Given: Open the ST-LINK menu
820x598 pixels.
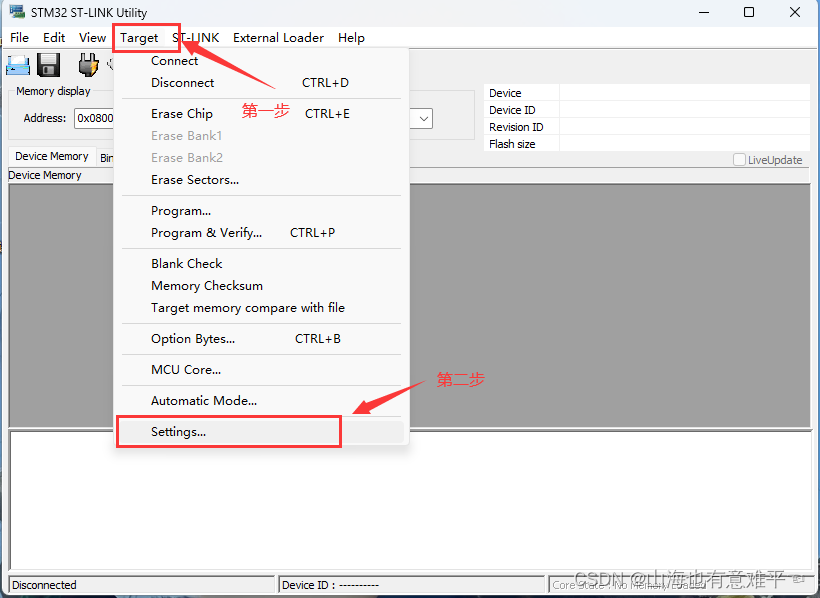Looking at the screenshot, I should 196,37.
